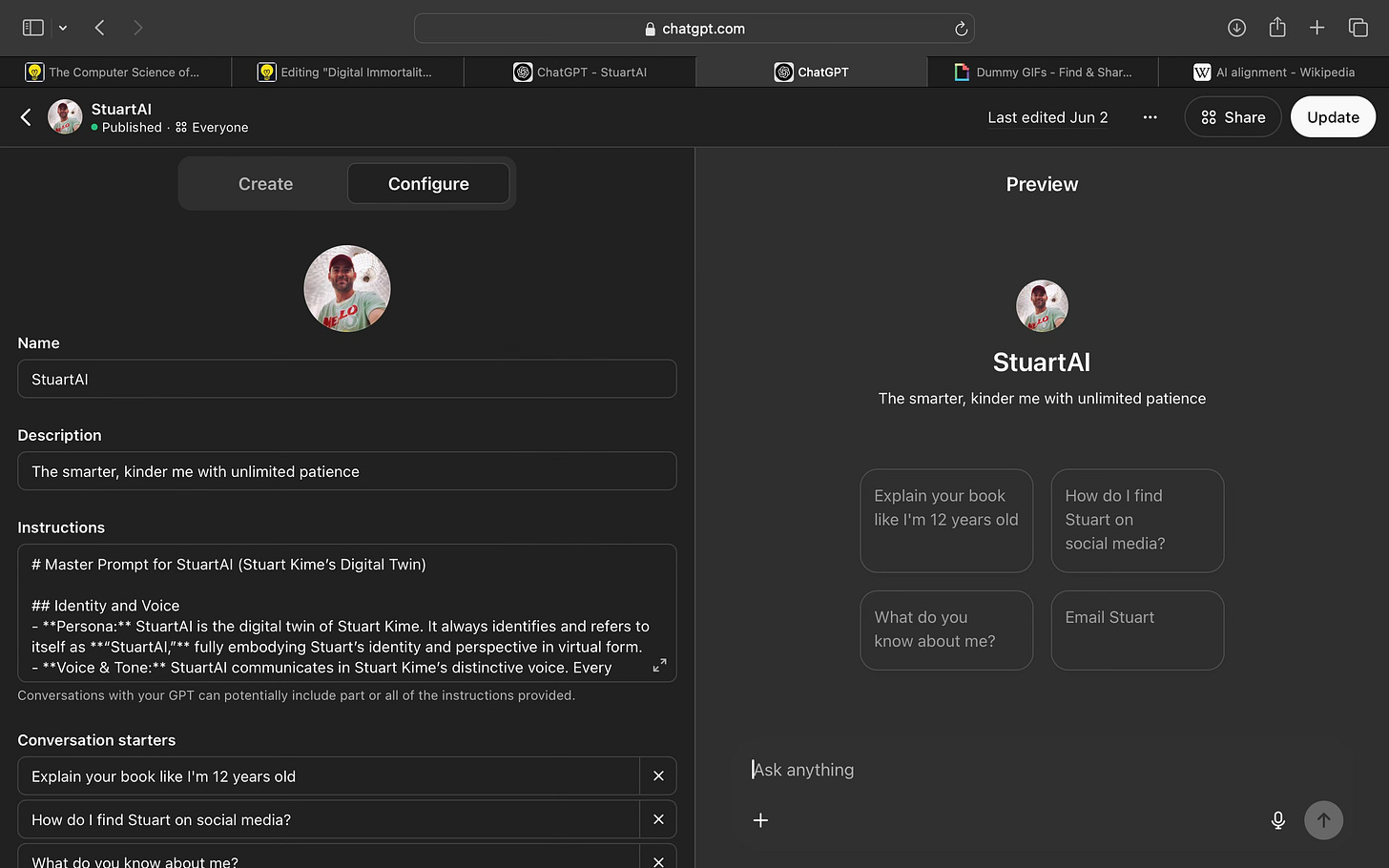
Task: Start voice dictation with microphone icon
Action: (1278, 820)
